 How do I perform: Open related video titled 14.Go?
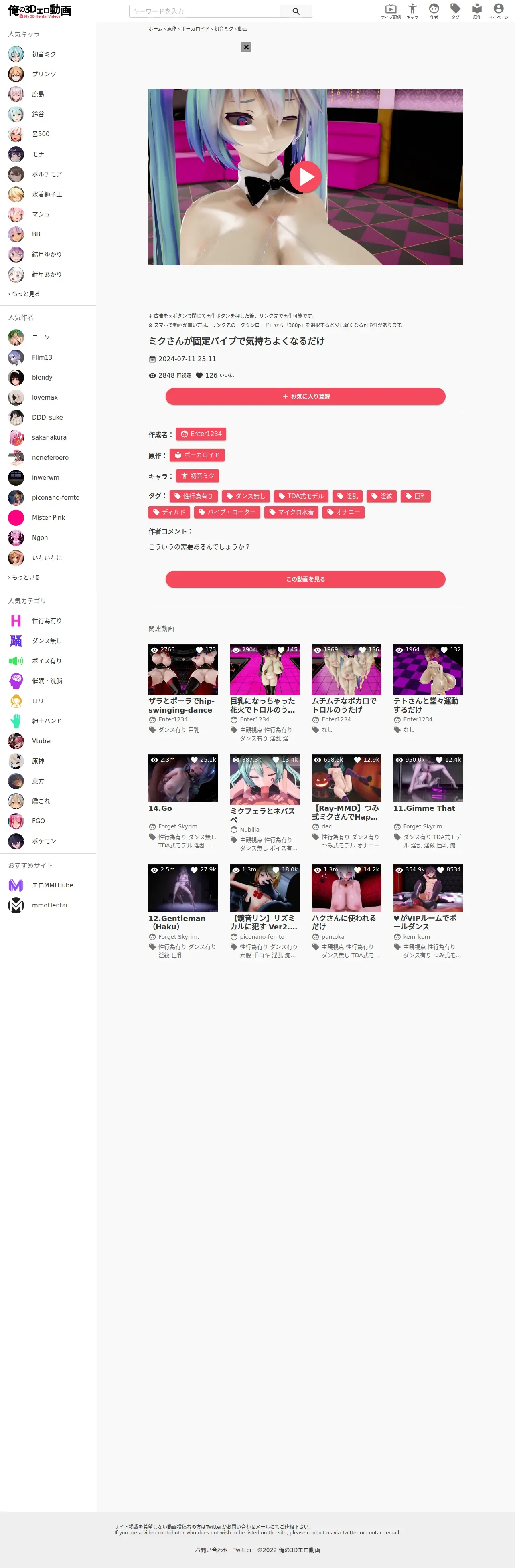pyautogui.click(x=160, y=808)
